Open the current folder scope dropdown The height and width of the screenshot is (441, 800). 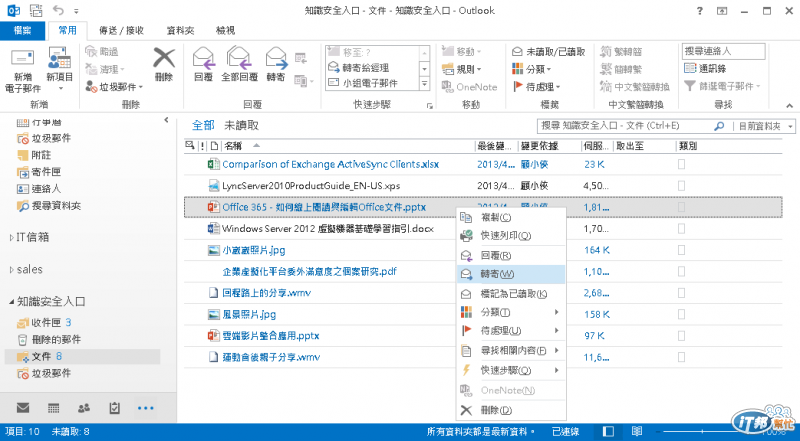pos(764,126)
